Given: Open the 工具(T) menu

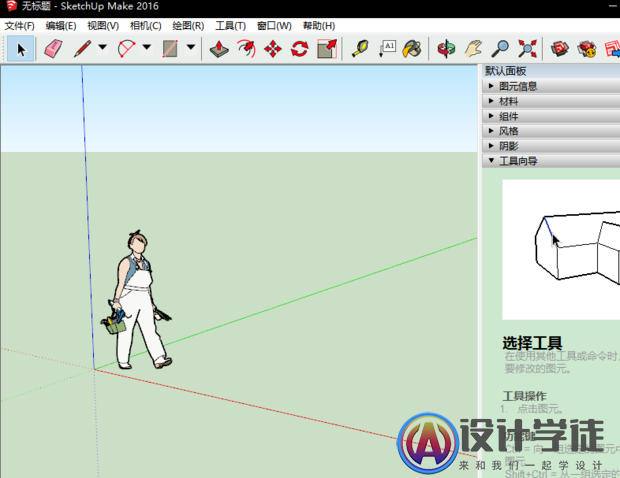Looking at the screenshot, I should 231,26.
